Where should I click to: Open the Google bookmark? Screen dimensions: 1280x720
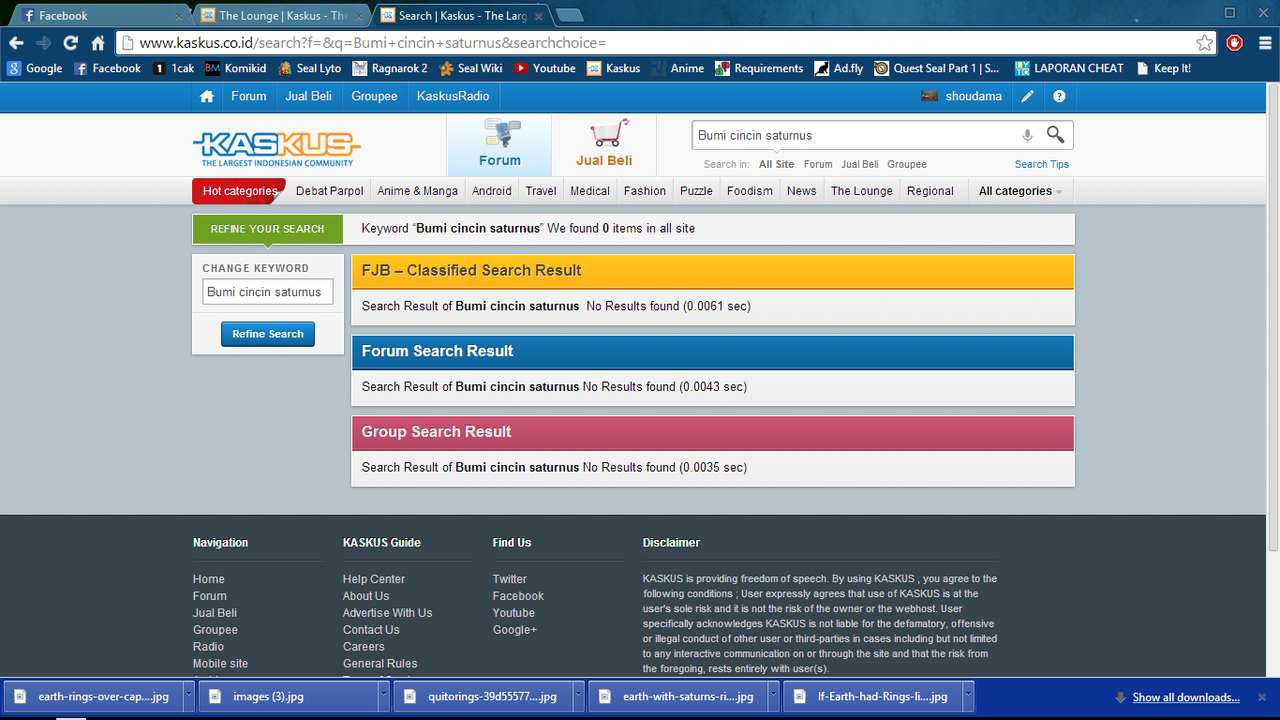[35, 68]
